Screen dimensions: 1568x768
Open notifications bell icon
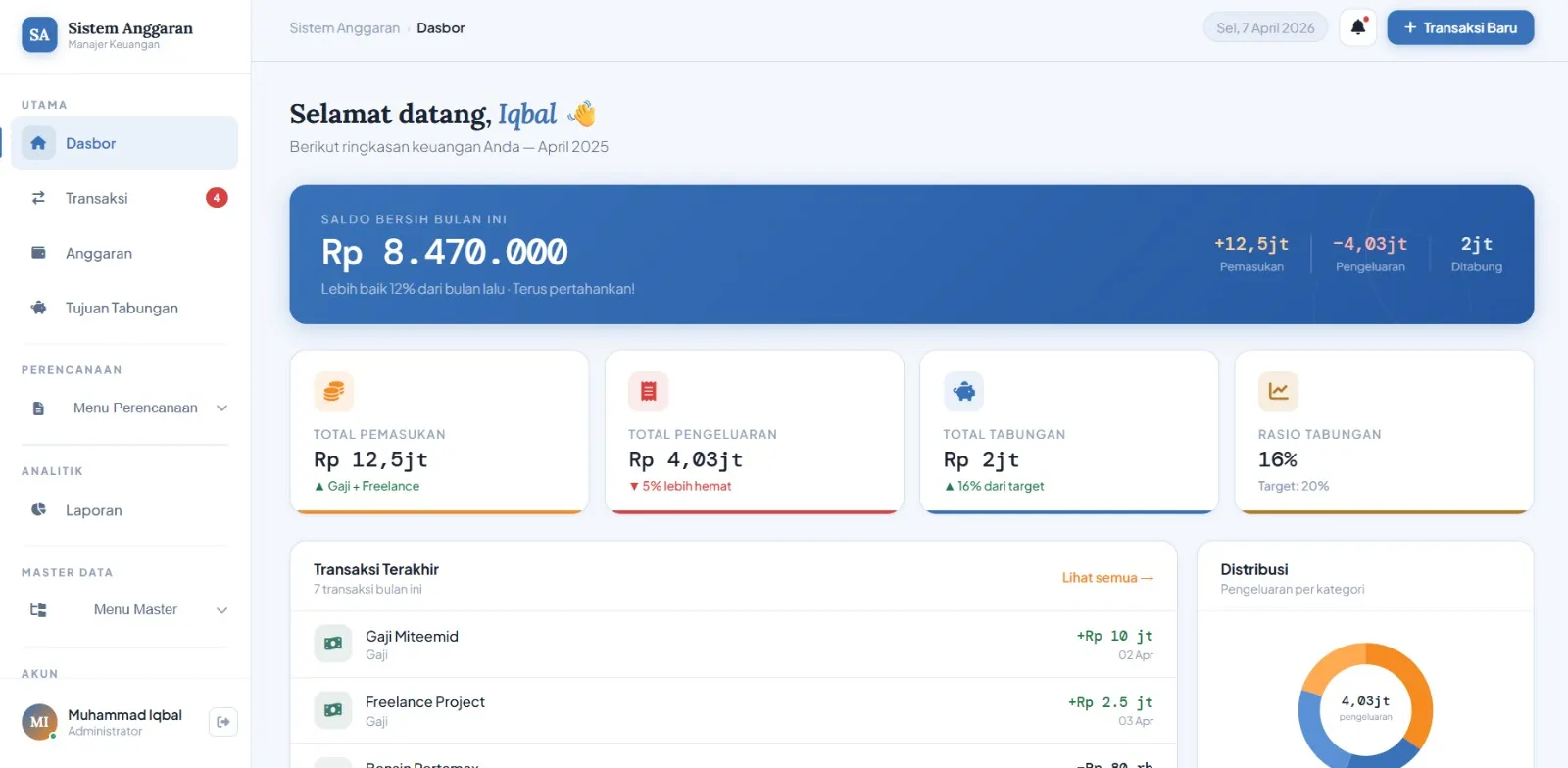coord(1358,27)
